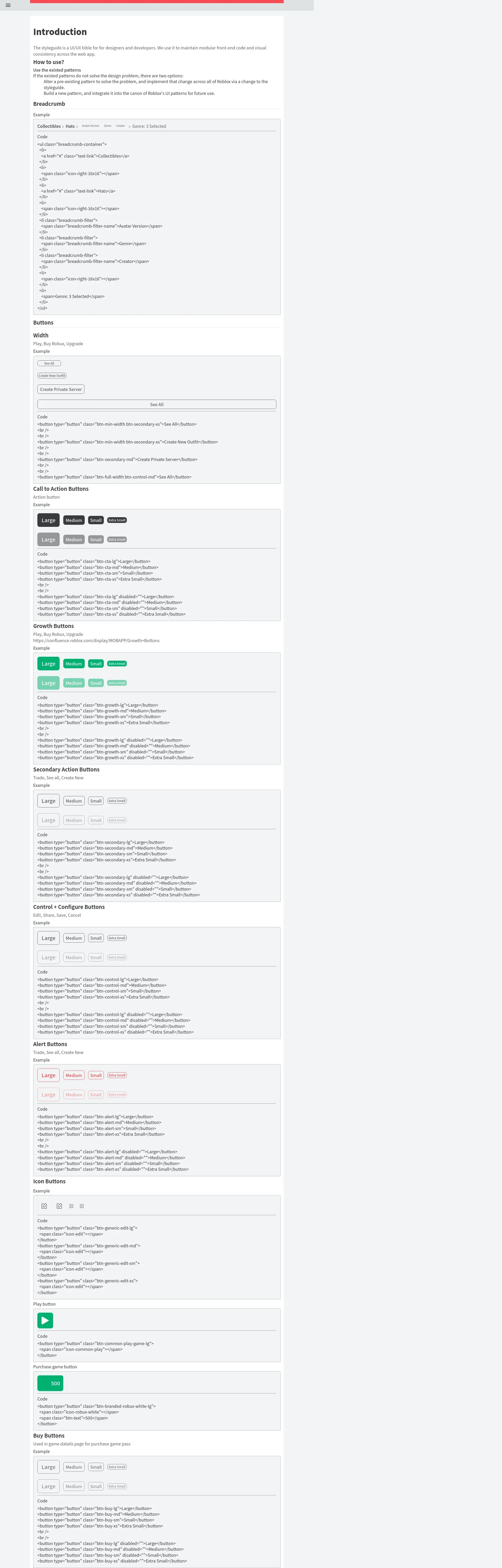This screenshot has height=1568, width=502.
Task: Click the 'Icon Buttons' section heading
Action: pos(49,1181)
